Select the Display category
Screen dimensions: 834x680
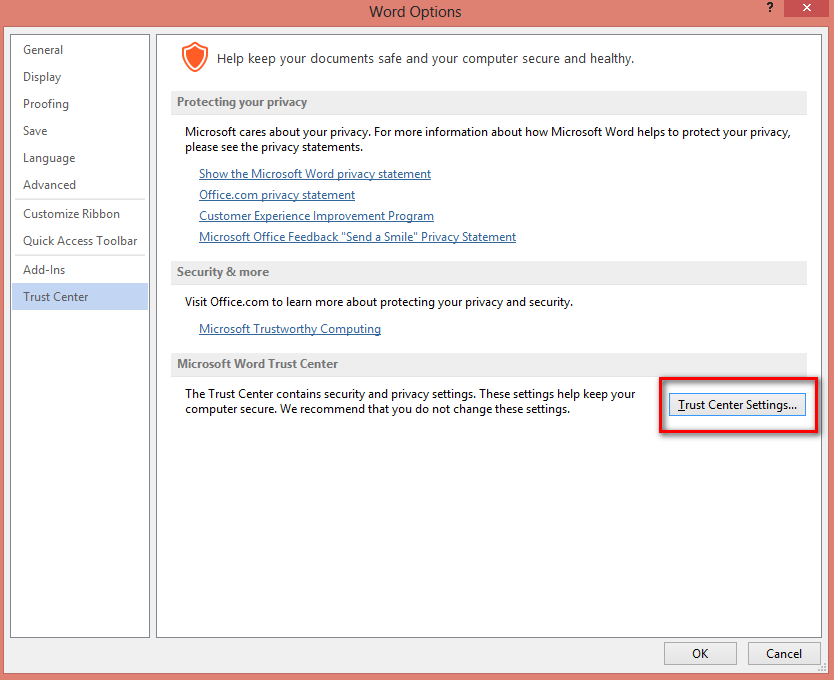80,77
